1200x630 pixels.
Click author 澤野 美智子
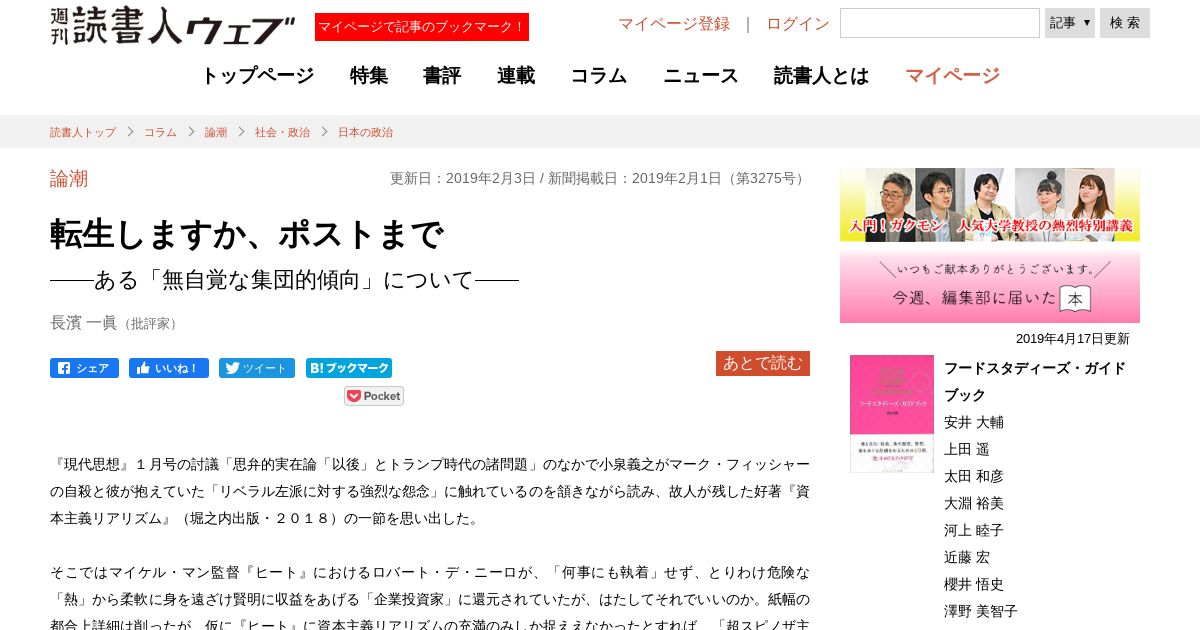point(981,612)
